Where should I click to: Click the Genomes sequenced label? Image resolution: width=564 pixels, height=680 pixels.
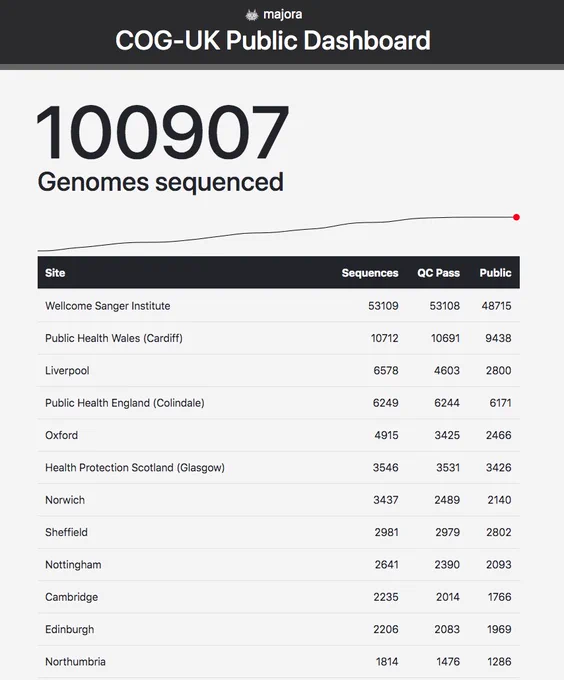[x=160, y=182]
